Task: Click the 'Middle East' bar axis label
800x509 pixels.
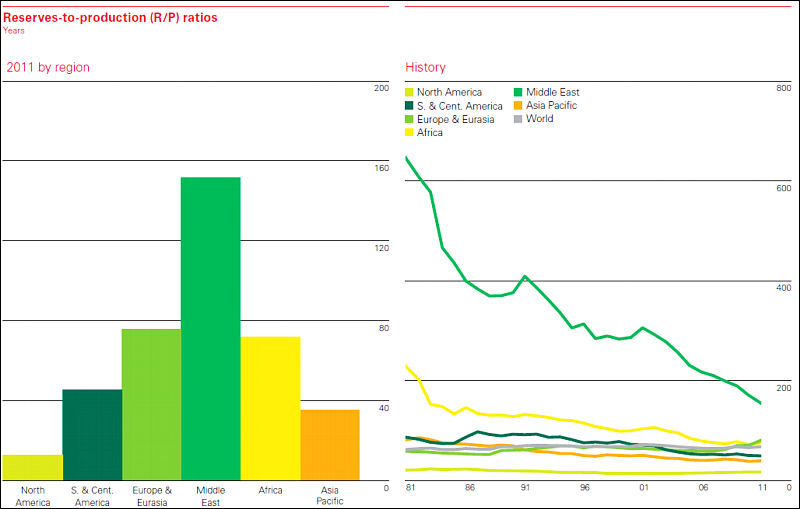Action: click(211, 496)
